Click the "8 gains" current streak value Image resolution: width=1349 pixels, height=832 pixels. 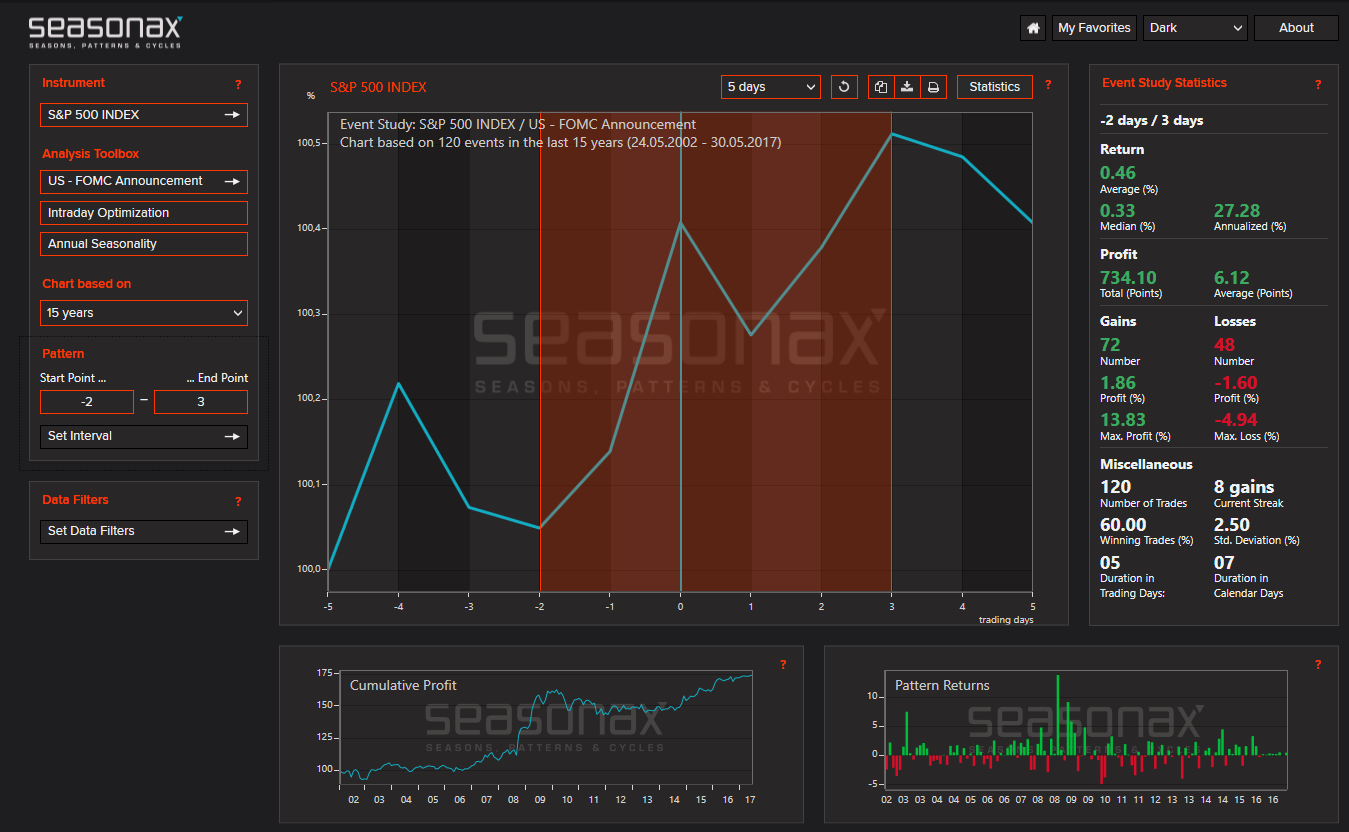[x=1244, y=488]
